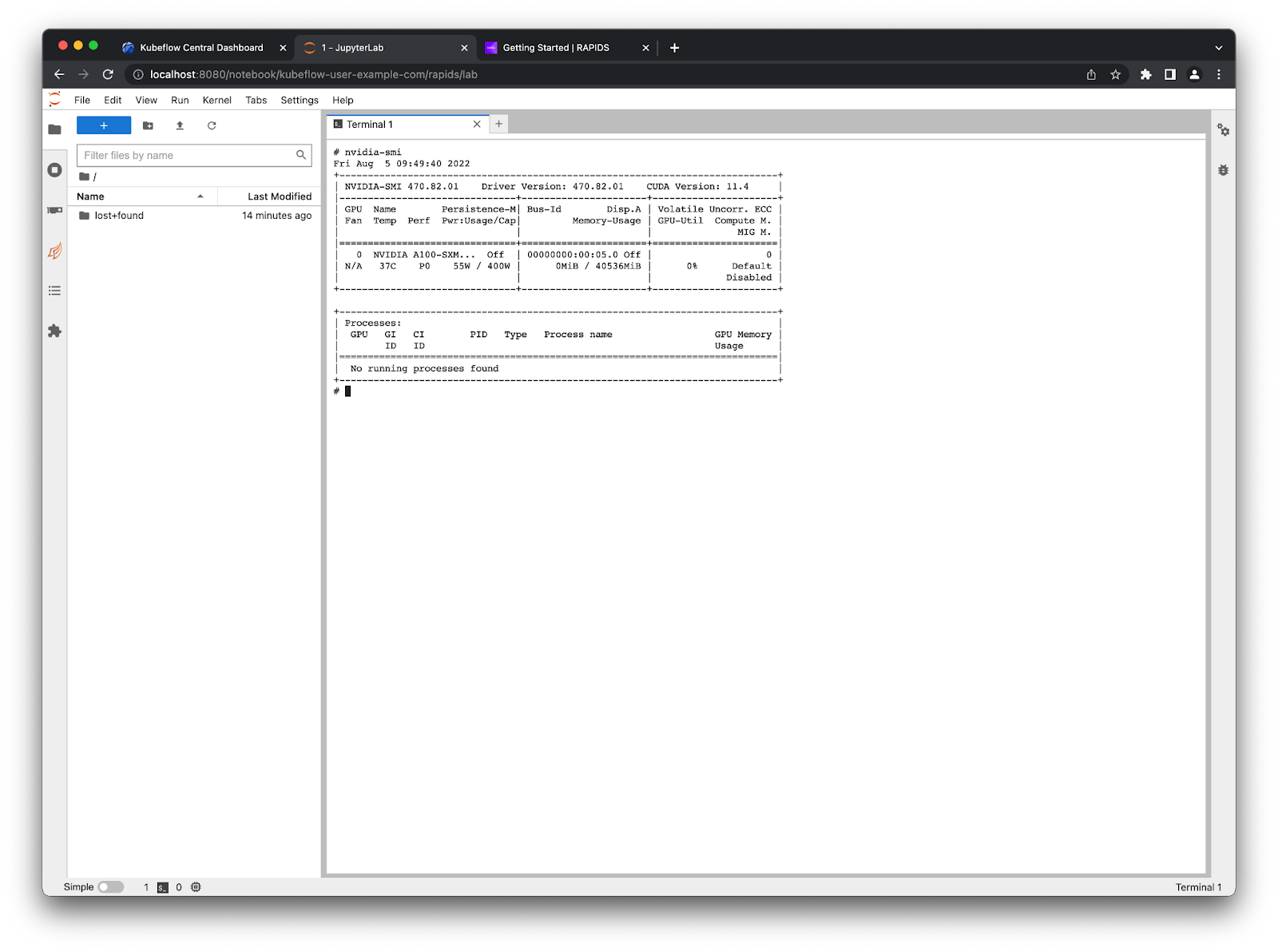1278x952 pixels.
Task: Click the site information icon in address bar
Action: click(x=138, y=74)
